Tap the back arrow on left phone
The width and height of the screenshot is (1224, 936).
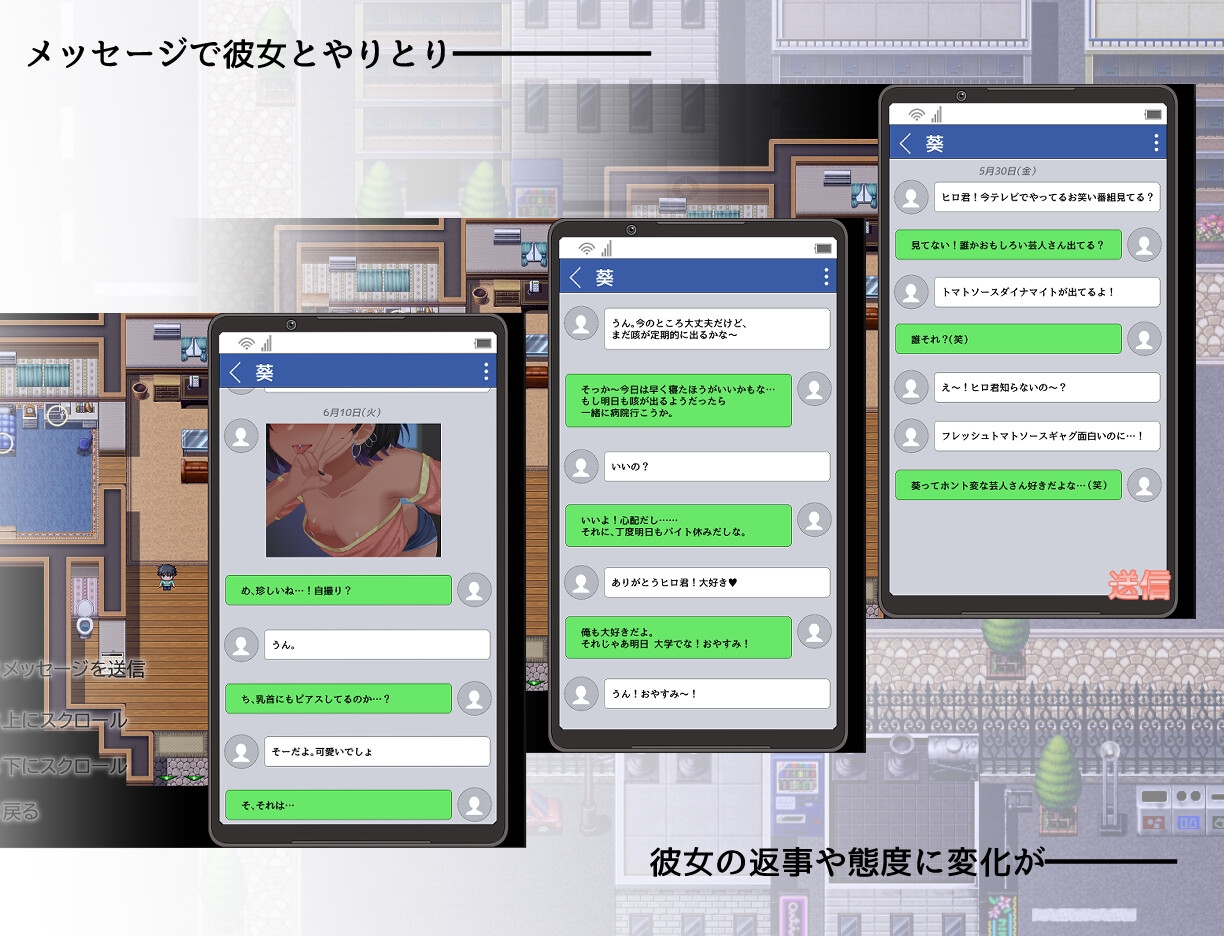pos(236,373)
